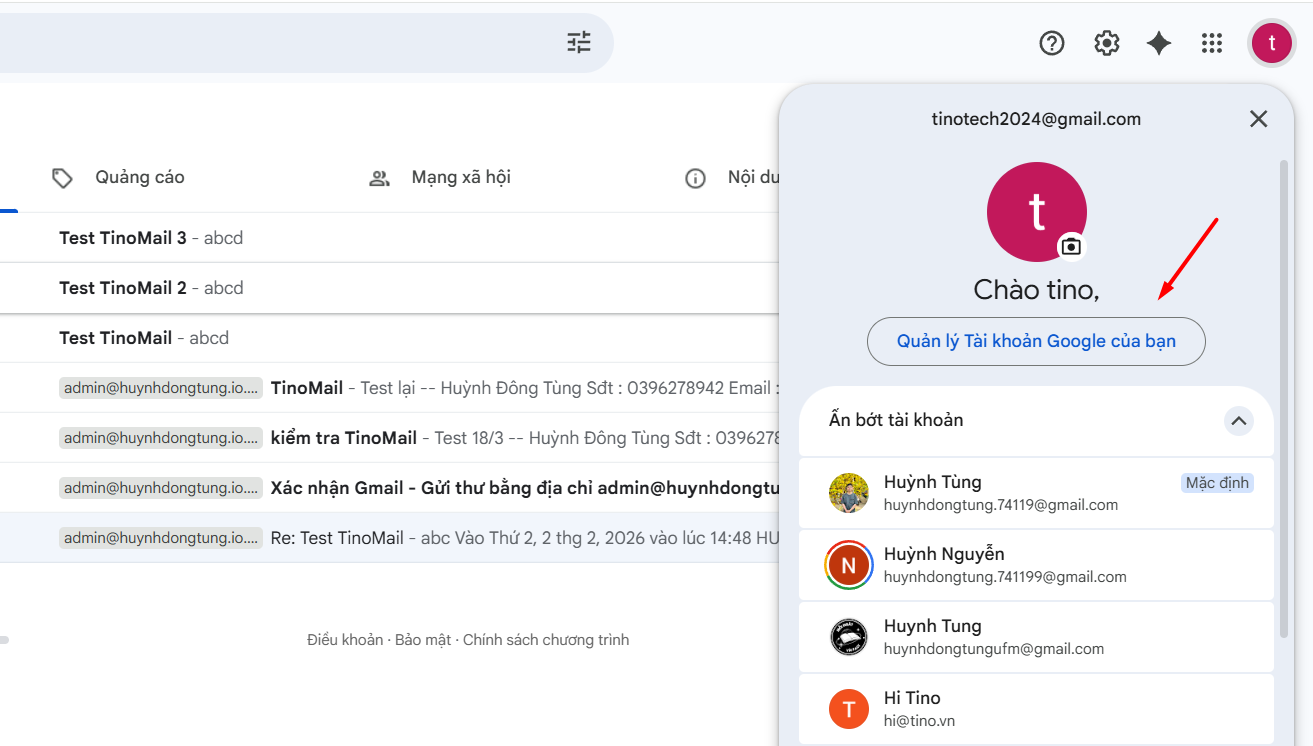Click the Ẩn bớt tài khoản label
The image size is (1313, 746).
coord(896,420)
